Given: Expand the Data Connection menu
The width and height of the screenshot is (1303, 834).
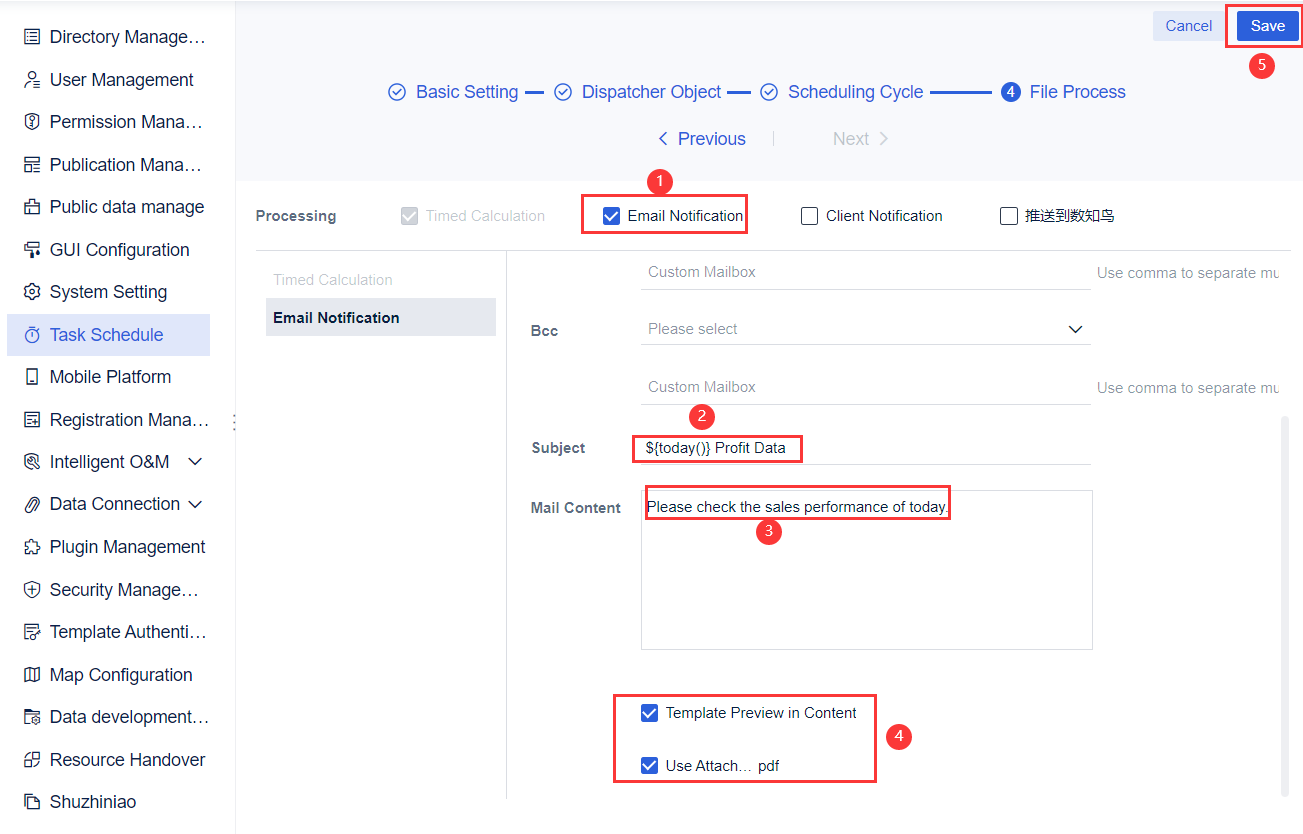Looking at the screenshot, I should [x=196, y=503].
